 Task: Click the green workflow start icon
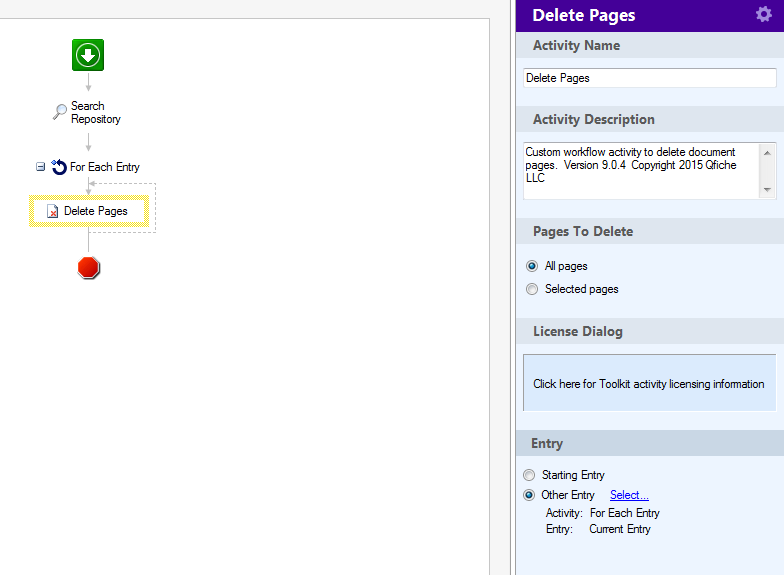(x=88, y=55)
